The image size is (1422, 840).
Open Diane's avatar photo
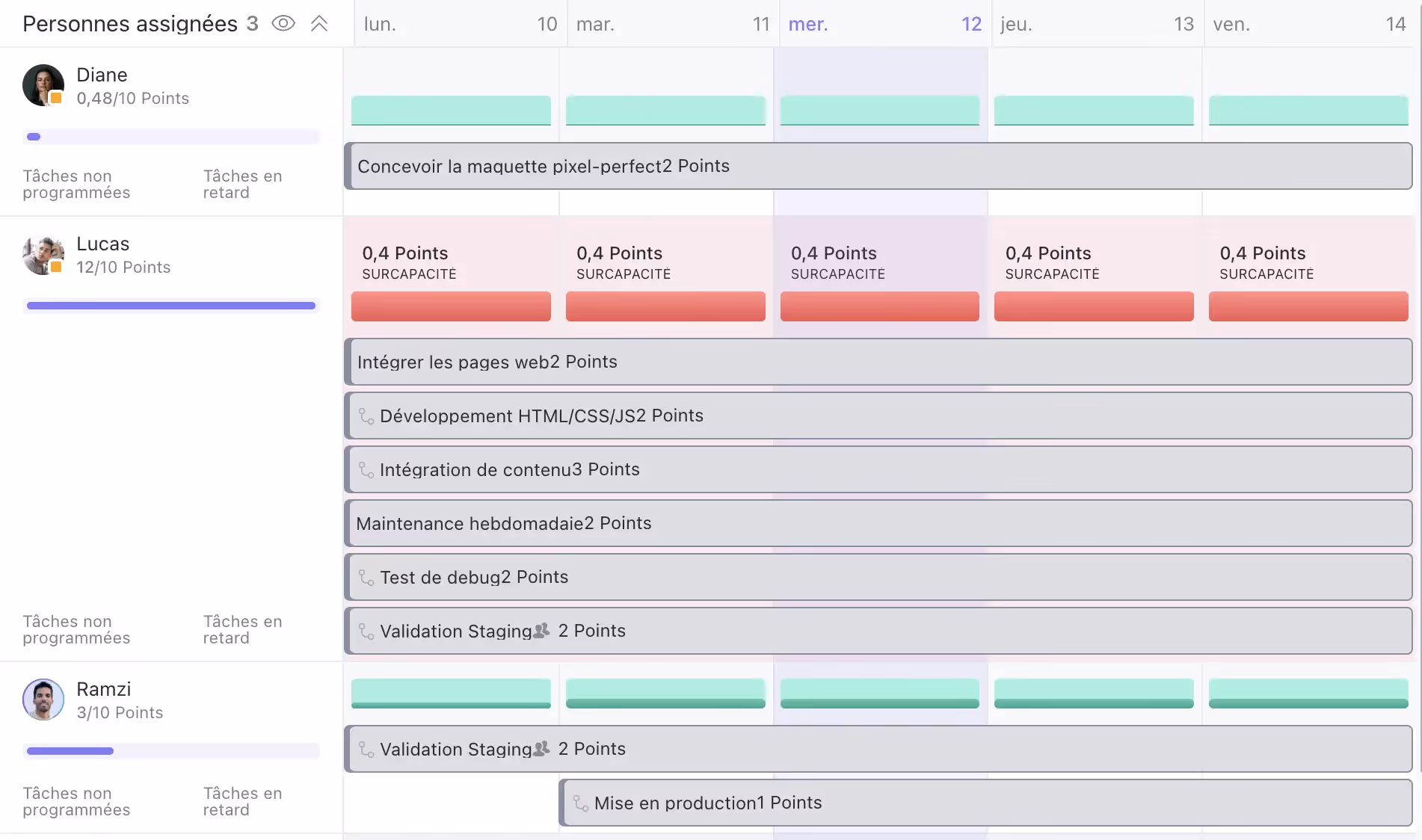[43, 85]
